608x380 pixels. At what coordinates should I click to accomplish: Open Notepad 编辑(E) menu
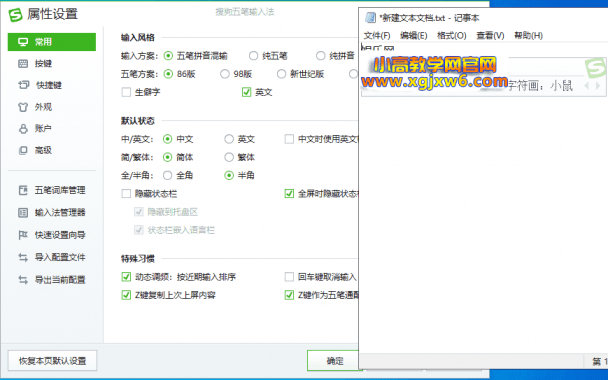(x=414, y=36)
